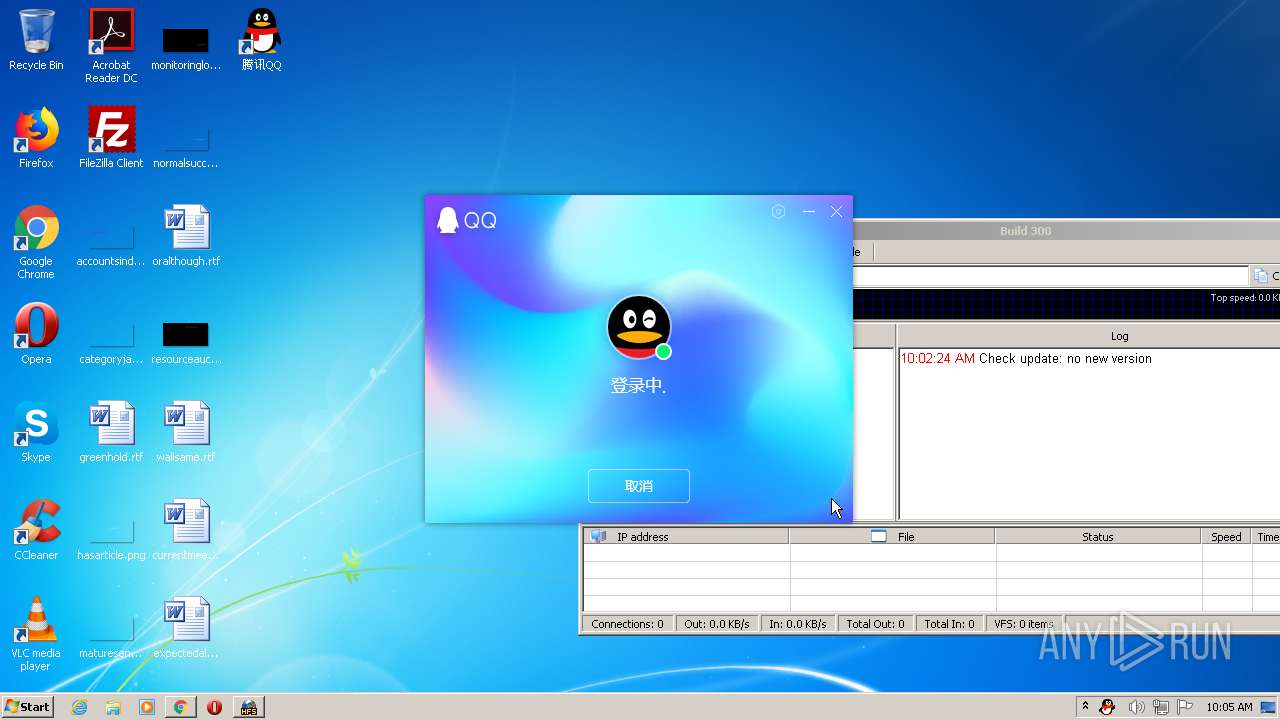Open the Recycle Bin desktop icon
Image resolution: width=1280 pixels, height=720 pixels.
pos(36,40)
